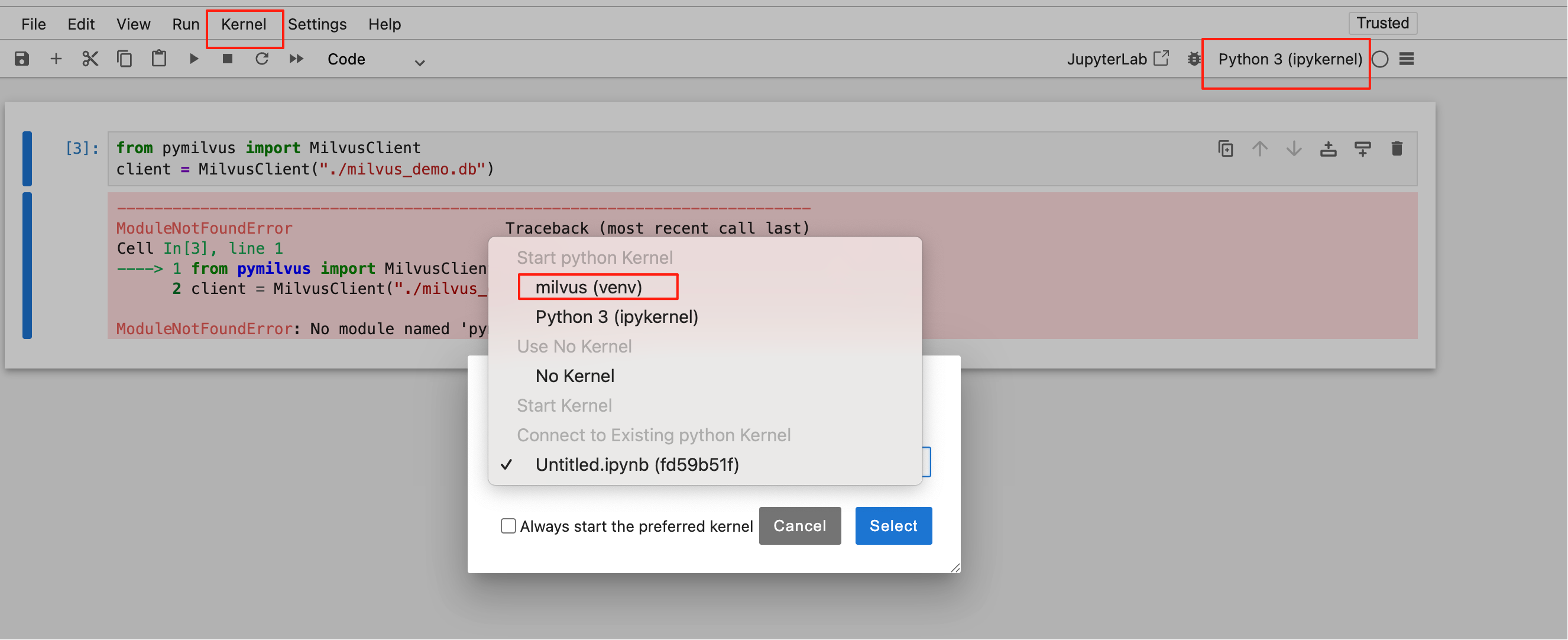Duplicate the cell using copy icon

pos(1225,148)
